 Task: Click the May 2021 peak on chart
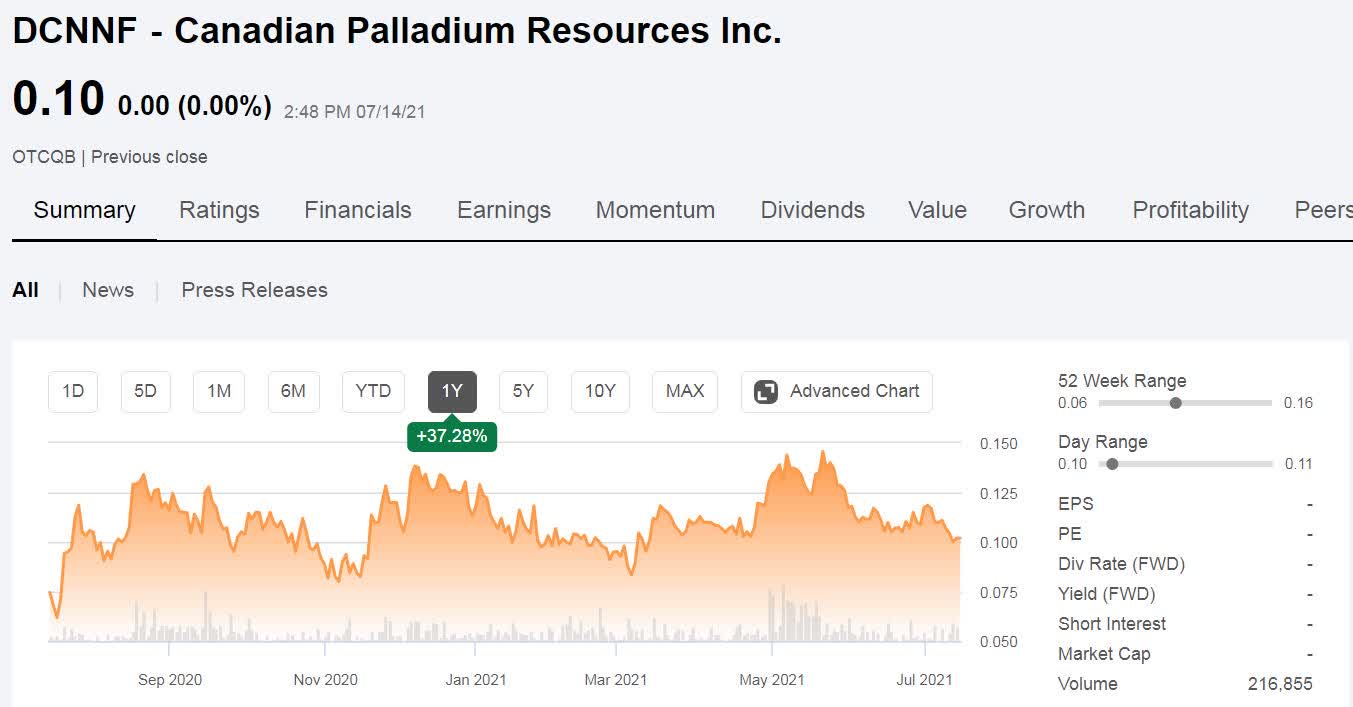(x=823, y=452)
